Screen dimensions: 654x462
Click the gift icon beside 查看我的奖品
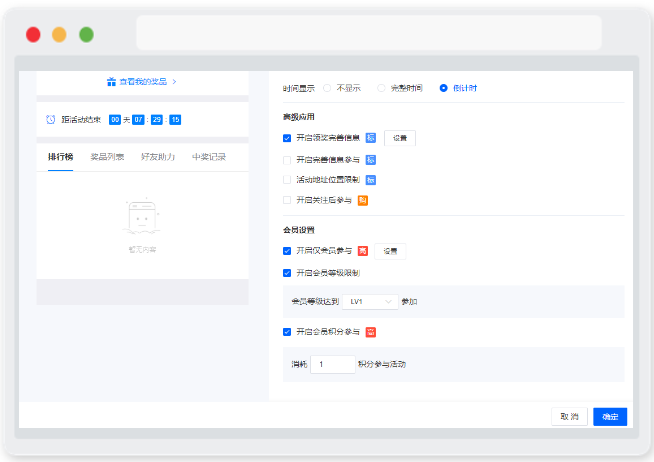(x=111, y=82)
